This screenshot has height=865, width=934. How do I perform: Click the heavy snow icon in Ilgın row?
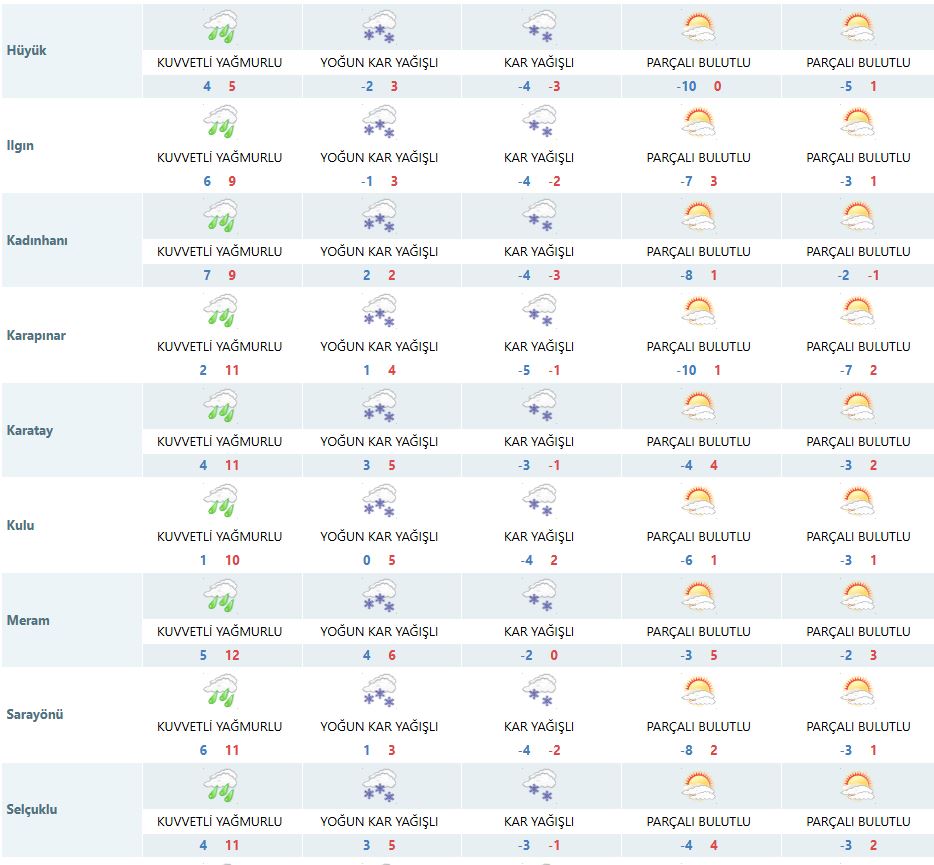point(379,122)
